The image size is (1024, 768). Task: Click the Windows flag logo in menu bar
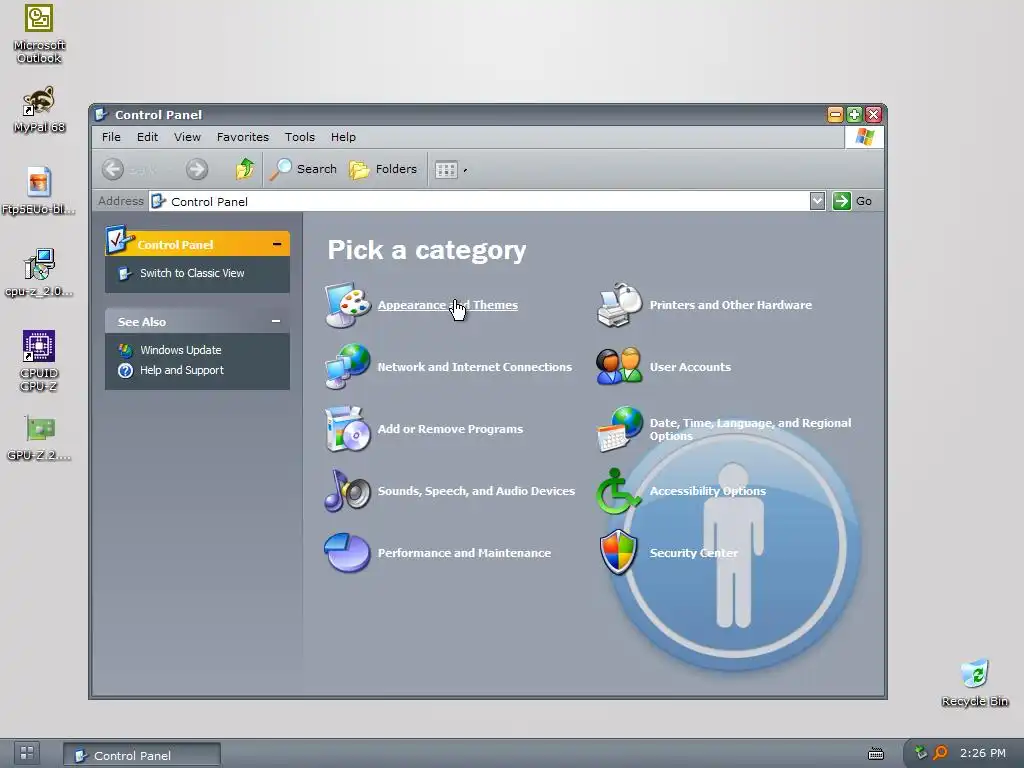pyautogui.click(x=864, y=137)
